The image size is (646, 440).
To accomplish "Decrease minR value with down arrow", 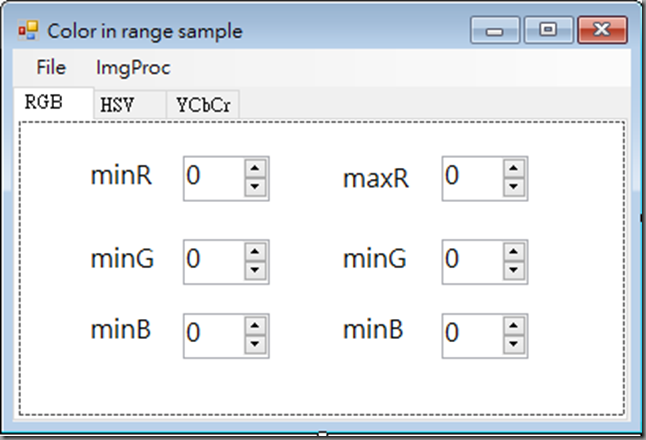I will [x=255, y=187].
